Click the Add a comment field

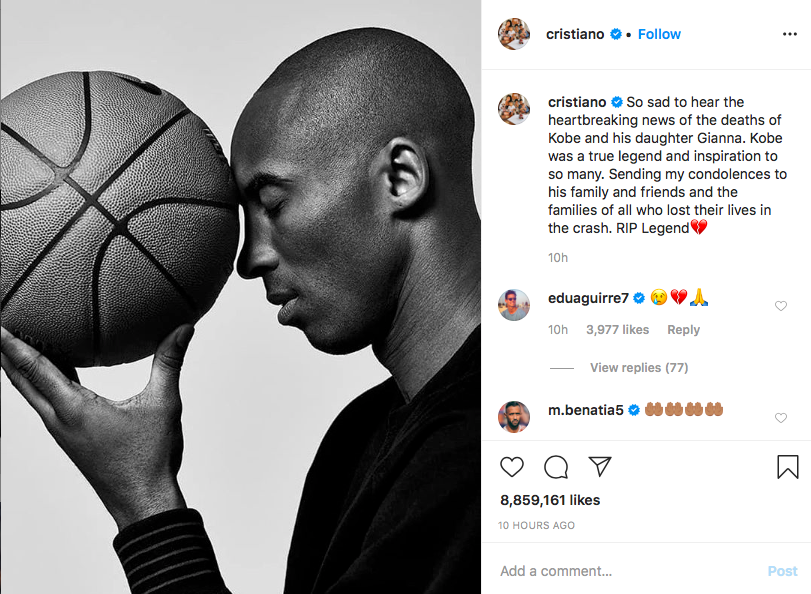tap(628, 571)
